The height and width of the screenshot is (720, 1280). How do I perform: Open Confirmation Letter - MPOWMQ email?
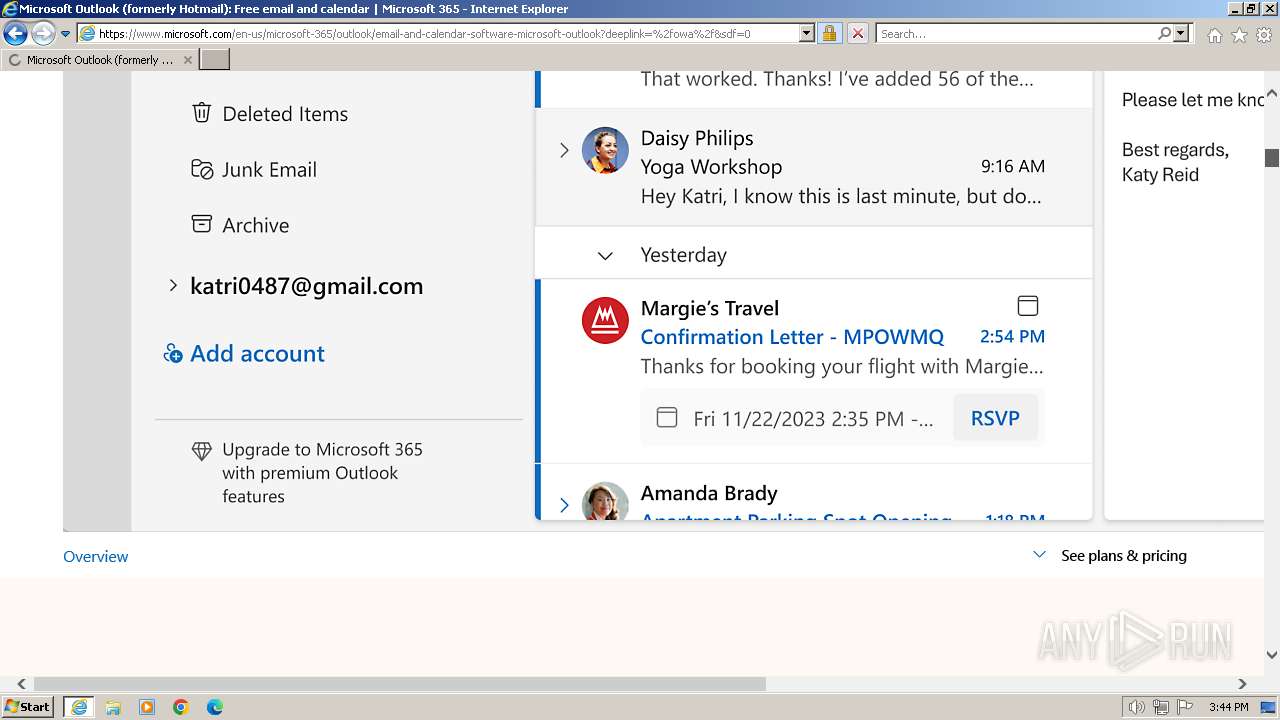(792, 337)
